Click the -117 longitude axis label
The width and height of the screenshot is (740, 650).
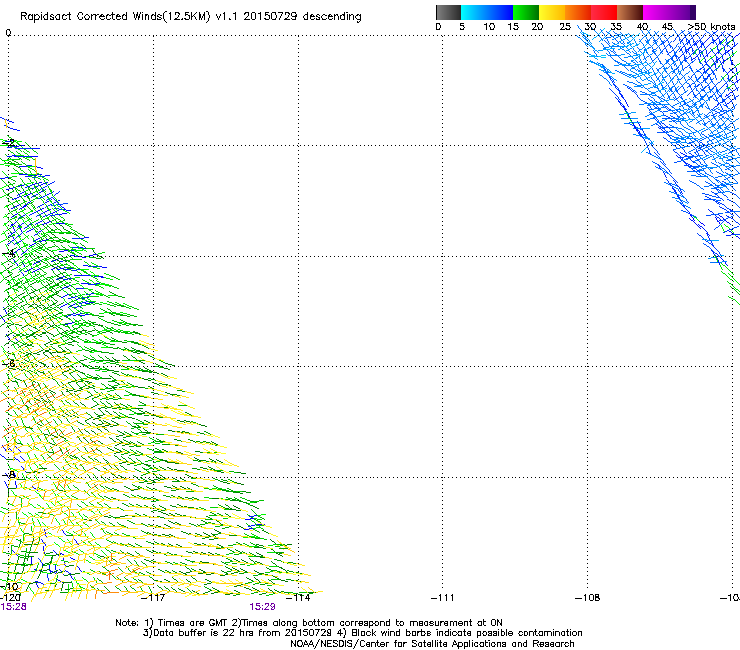[x=153, y=598]
